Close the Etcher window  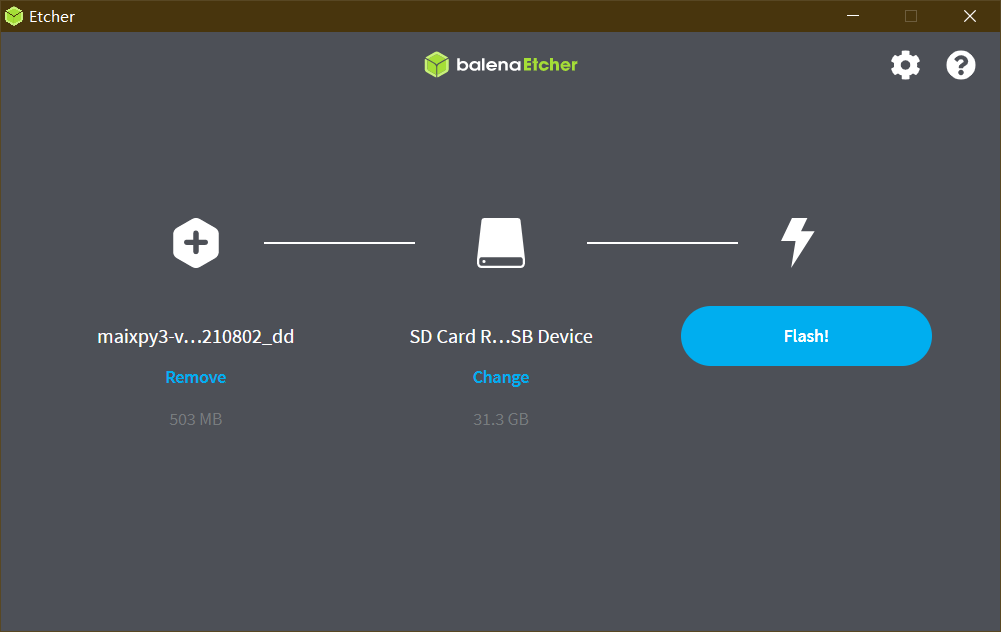pos(970,16)
